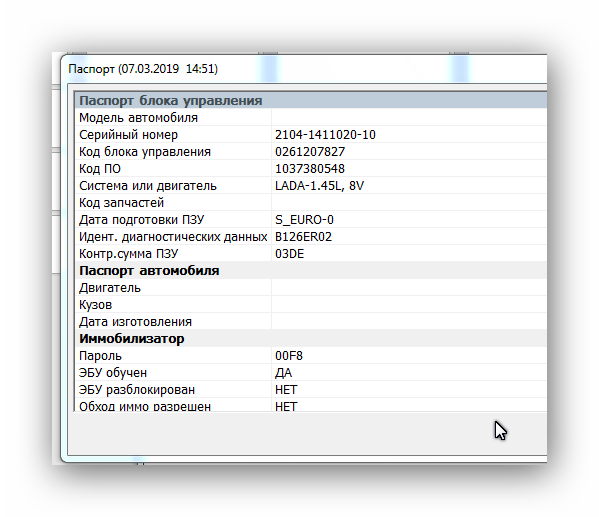This screenshot has width=599, height=517.
Task: Select the Модель автомобиля row
Action: 311,118
